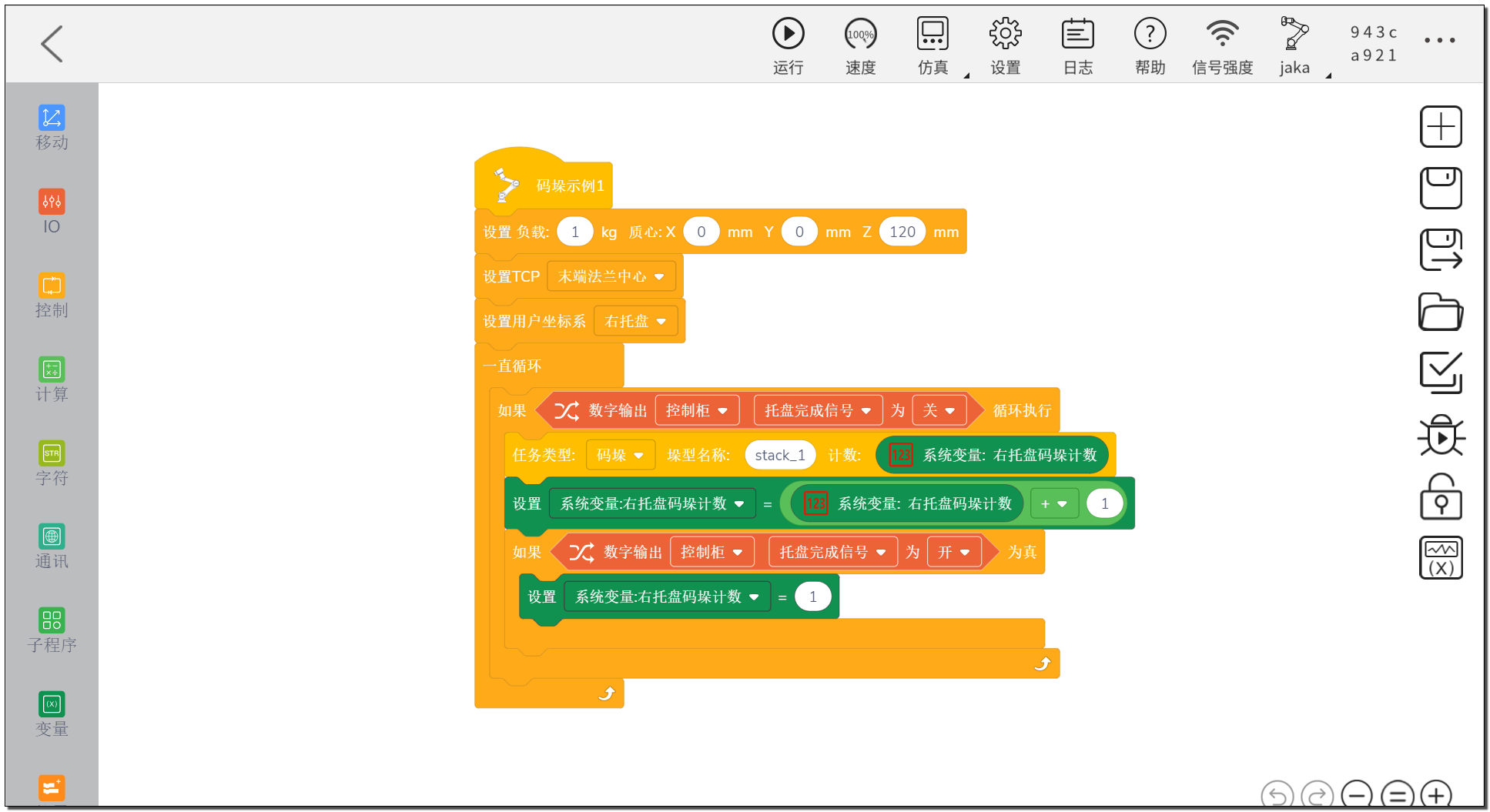Check 信号强度 signal strength
Image resolution: width=1490 pixels, height=812 pixels.
[1222, 46]
